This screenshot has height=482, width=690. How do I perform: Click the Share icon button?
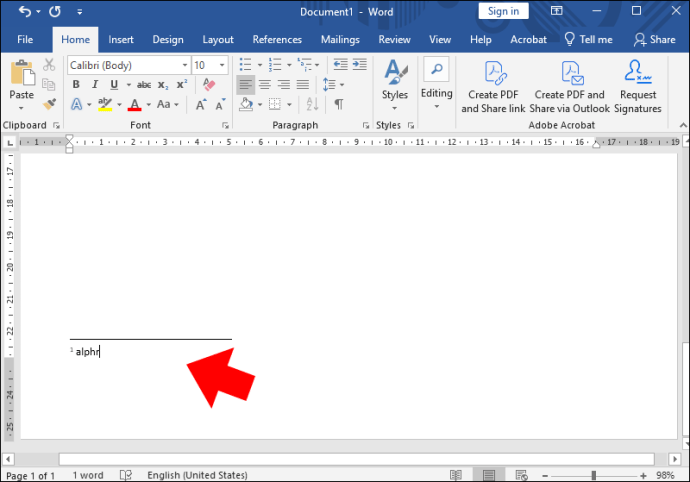tap(654, 40)
